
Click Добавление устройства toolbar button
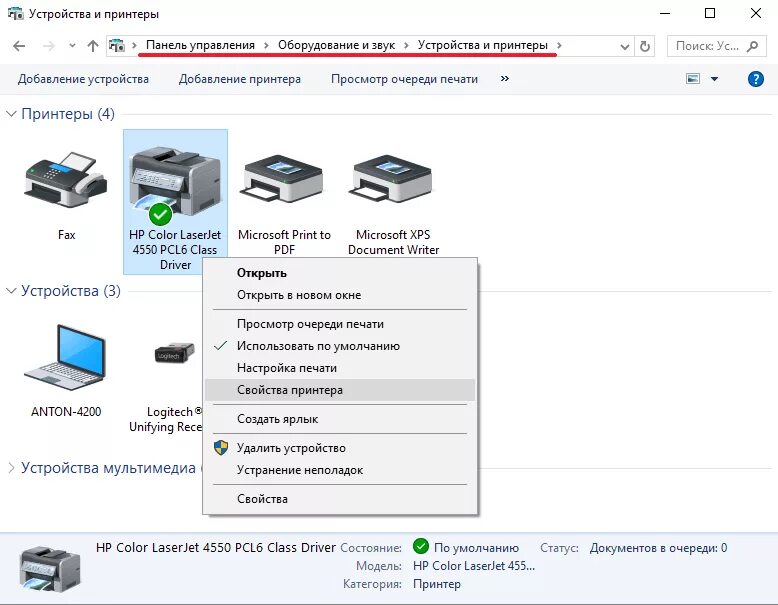tap(83, 79)
